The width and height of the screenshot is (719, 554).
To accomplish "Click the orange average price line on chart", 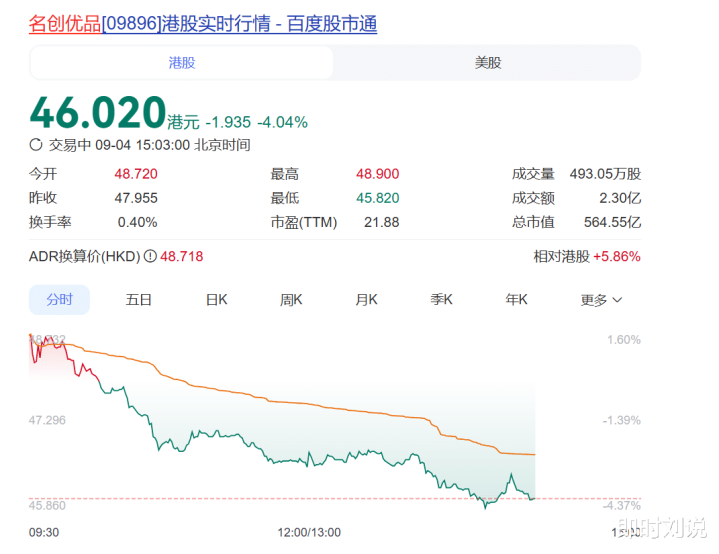I will [x=293, y=403].
